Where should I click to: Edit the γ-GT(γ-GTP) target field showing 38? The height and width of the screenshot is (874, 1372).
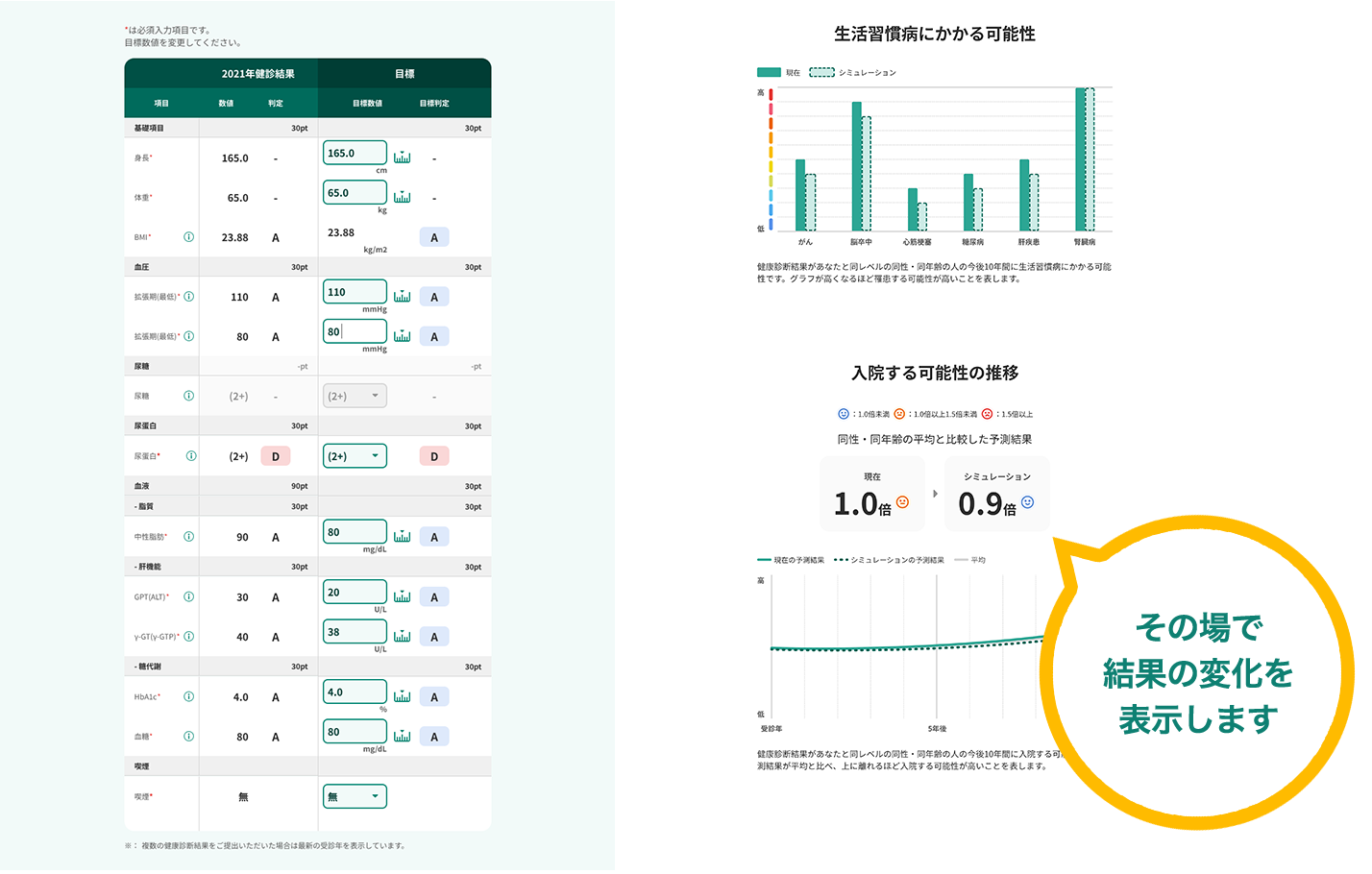355,632
